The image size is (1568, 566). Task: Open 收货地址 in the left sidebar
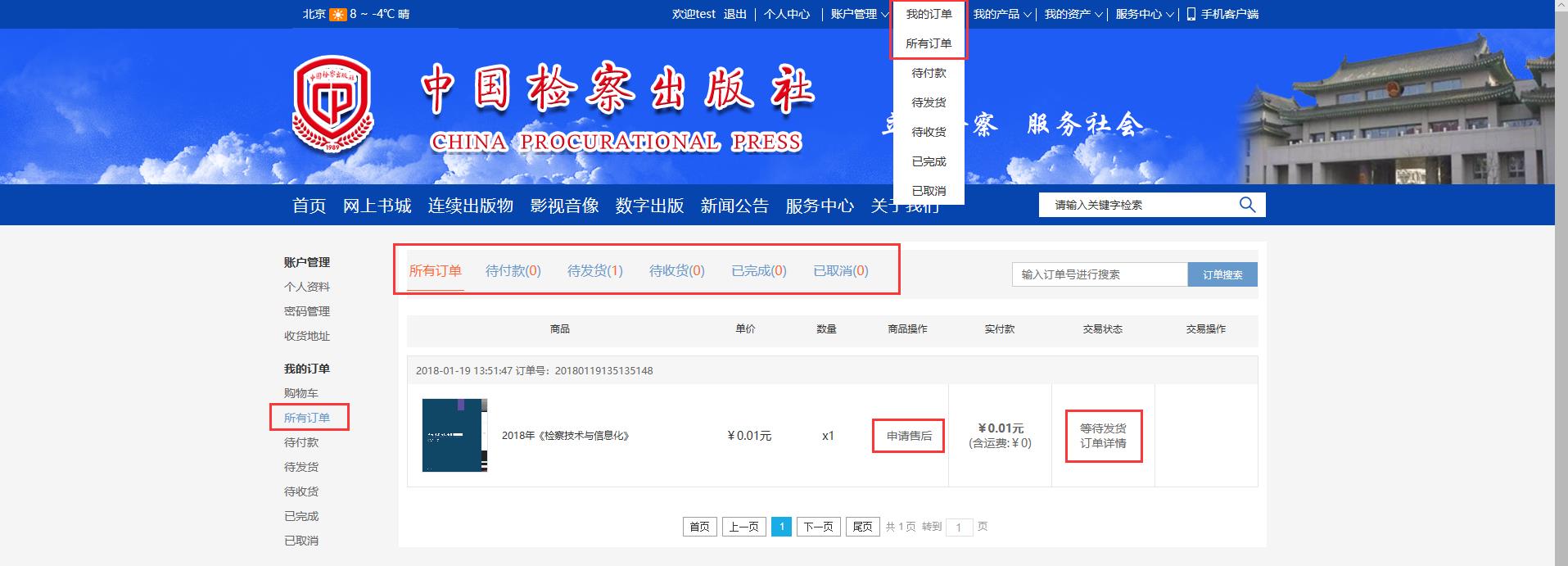pyautogui.click(x=307, y=336)
